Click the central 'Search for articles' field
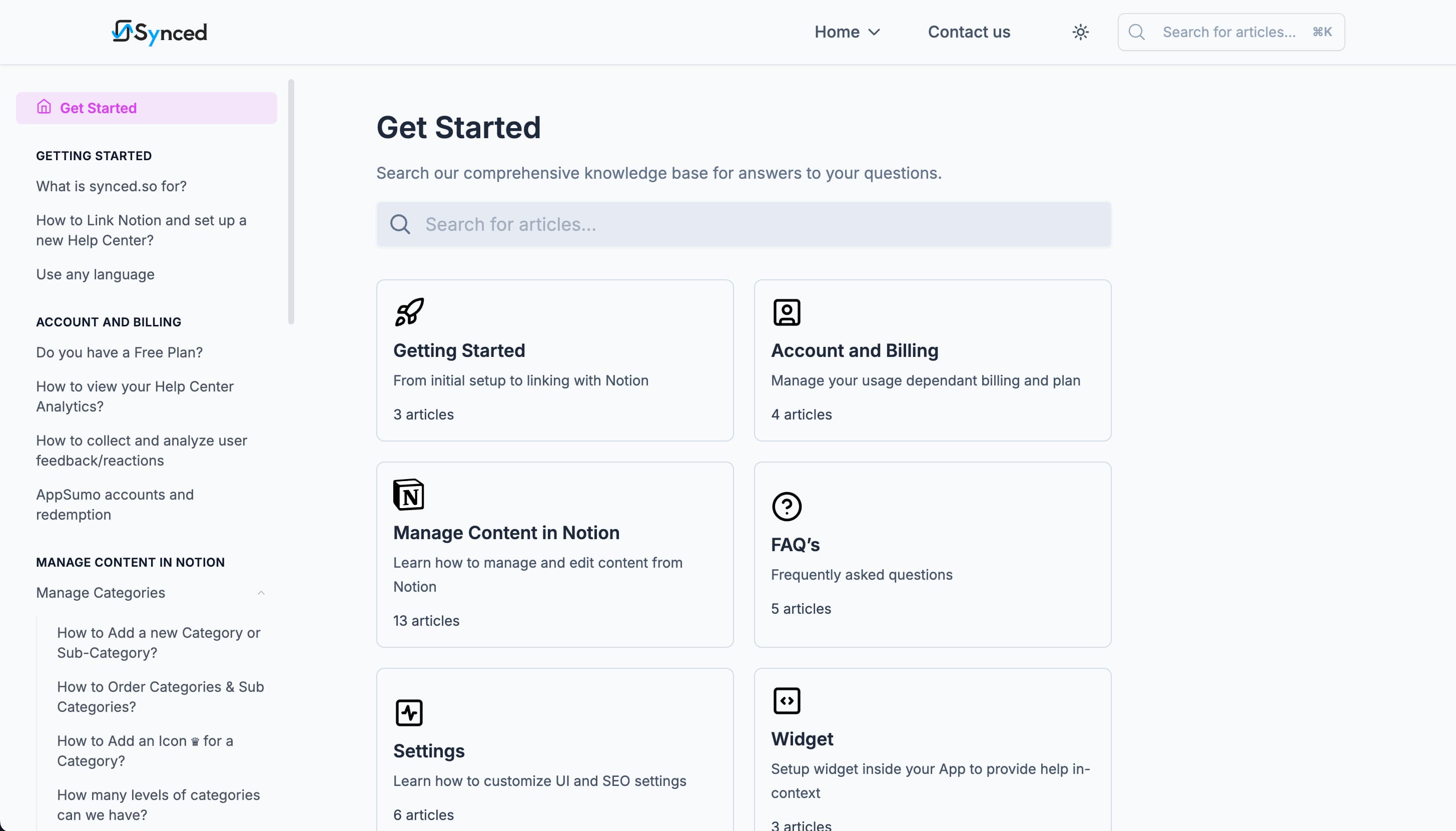Viewport: 1456px width, 831px height. (x=742, y=224)
